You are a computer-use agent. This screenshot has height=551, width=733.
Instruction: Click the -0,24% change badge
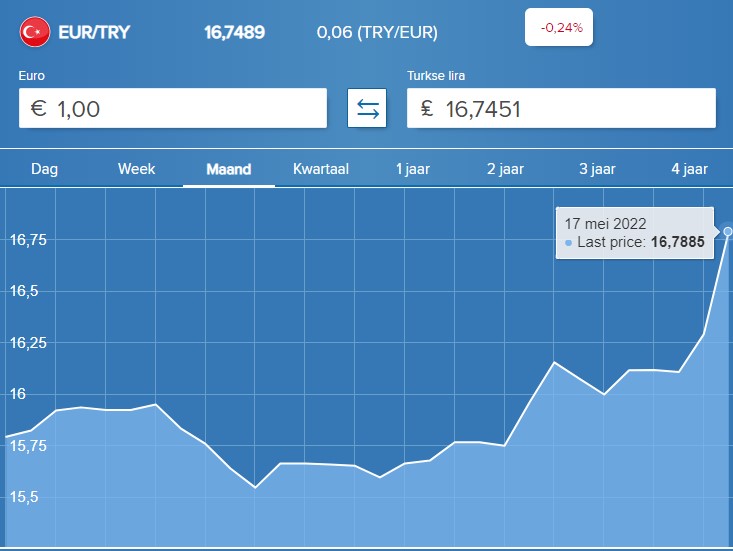point(559,27)
